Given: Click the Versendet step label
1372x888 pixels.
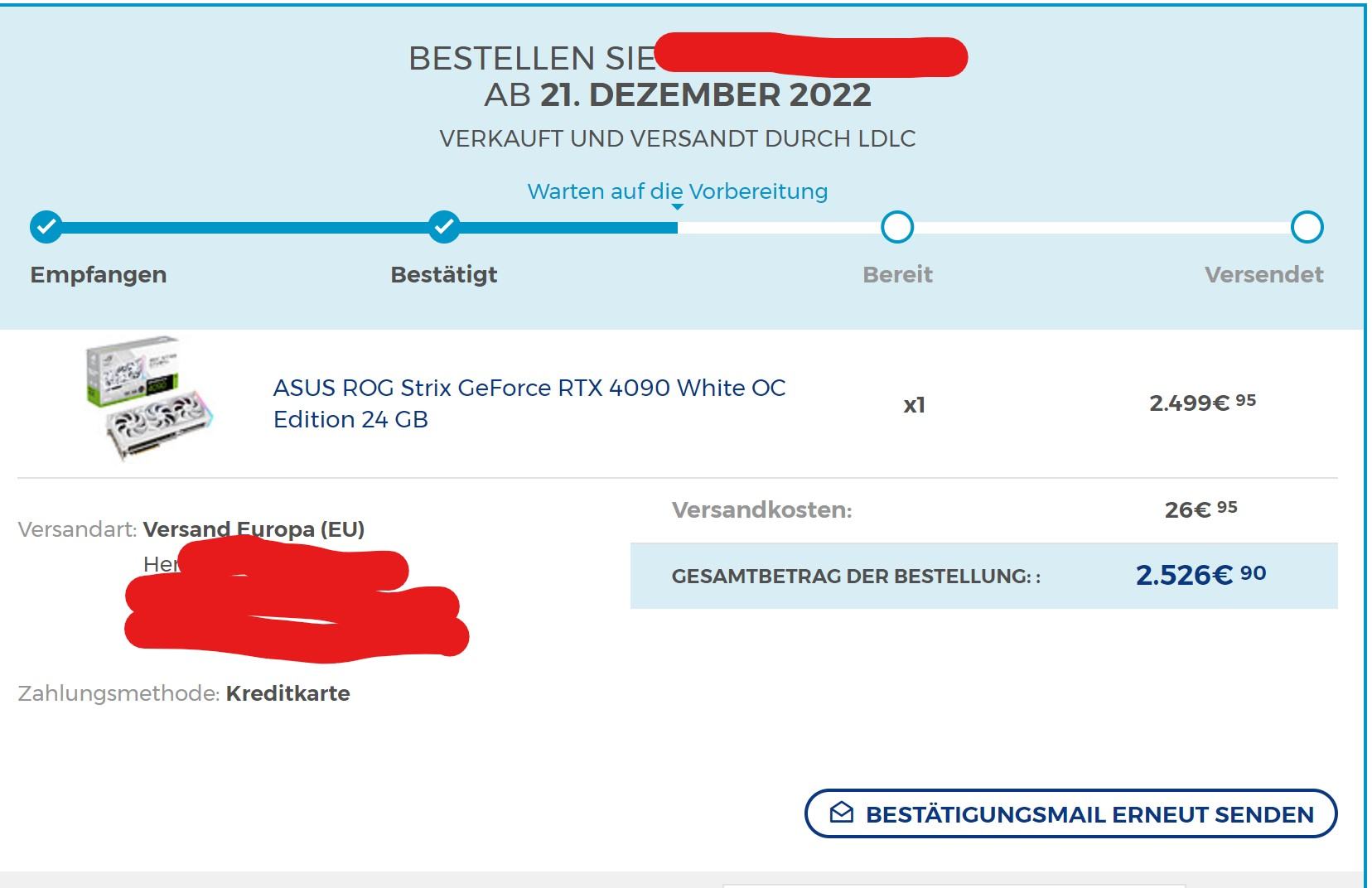Looking at the screenshot, I should pyautogui.click(x=1263, y=275).
